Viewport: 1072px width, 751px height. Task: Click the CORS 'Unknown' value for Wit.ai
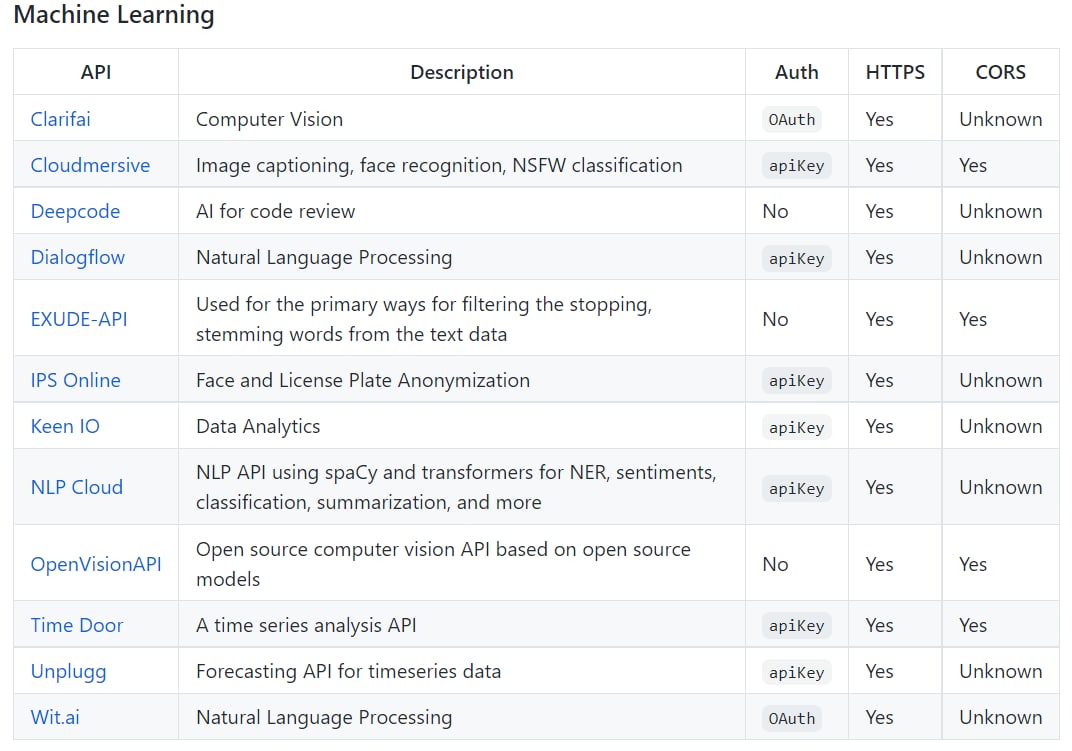pyautogui.click(x=1001, y=717)
